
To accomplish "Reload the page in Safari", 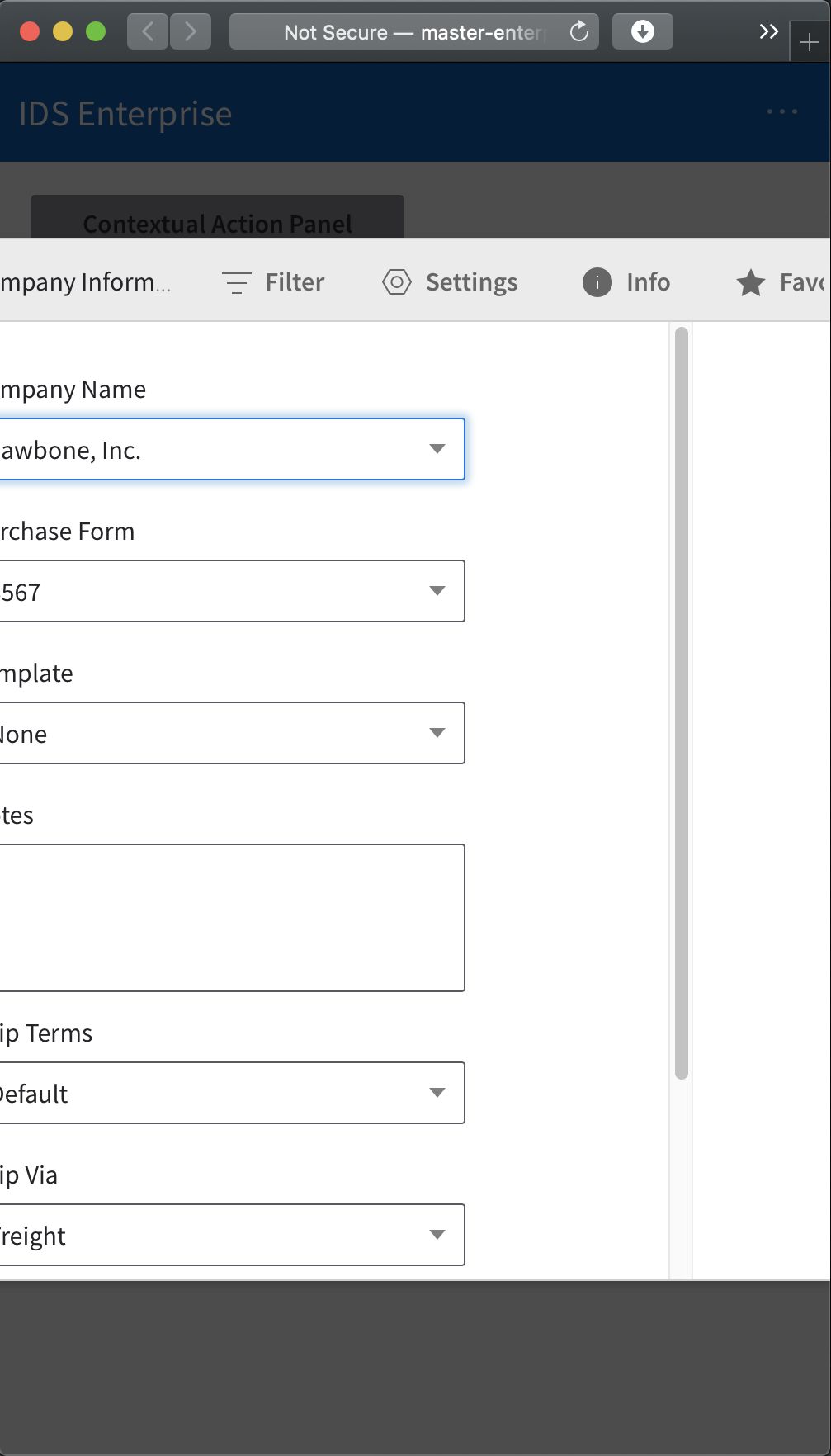I will [579, 32].
